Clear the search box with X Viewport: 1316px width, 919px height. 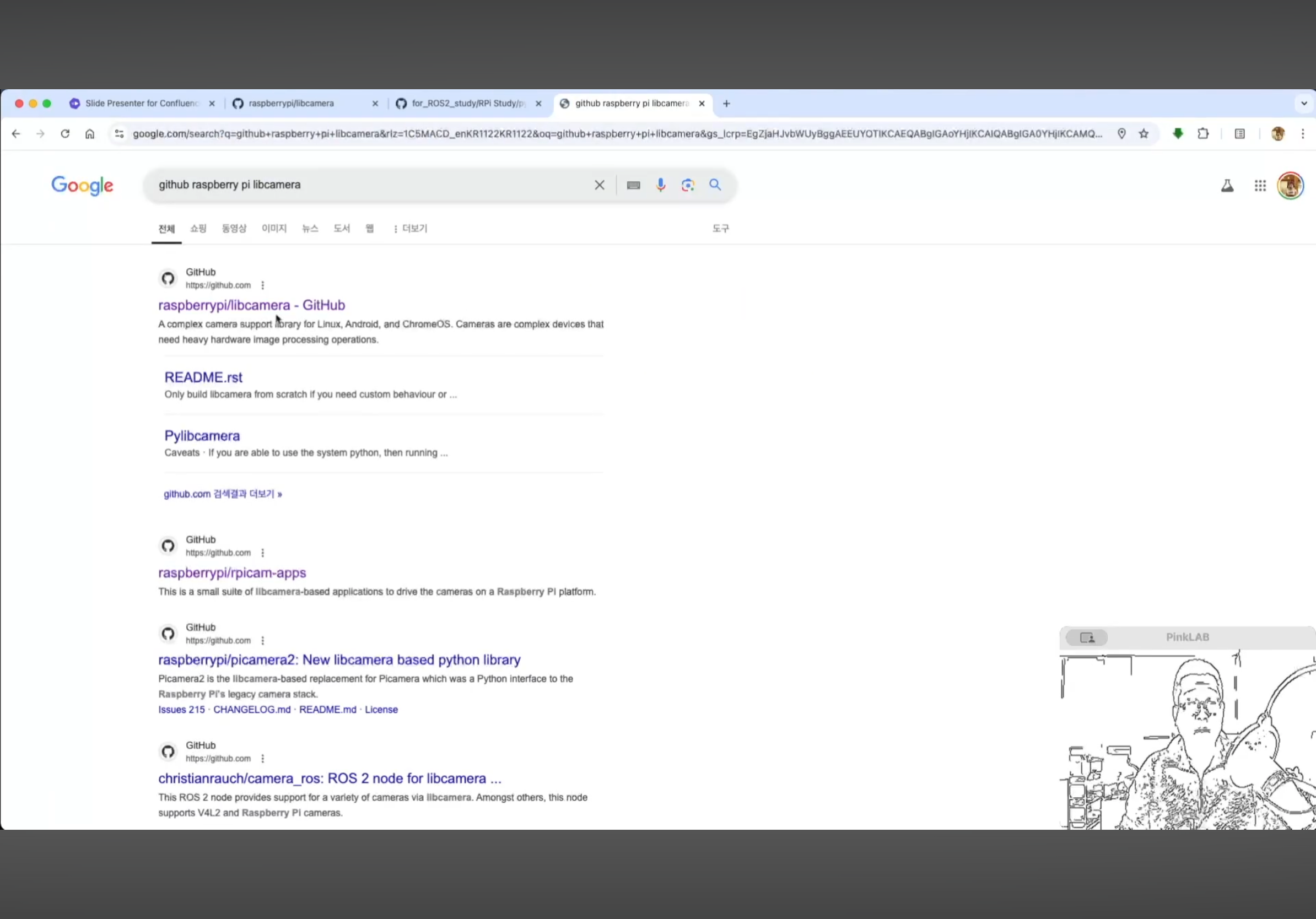(599, 185)
